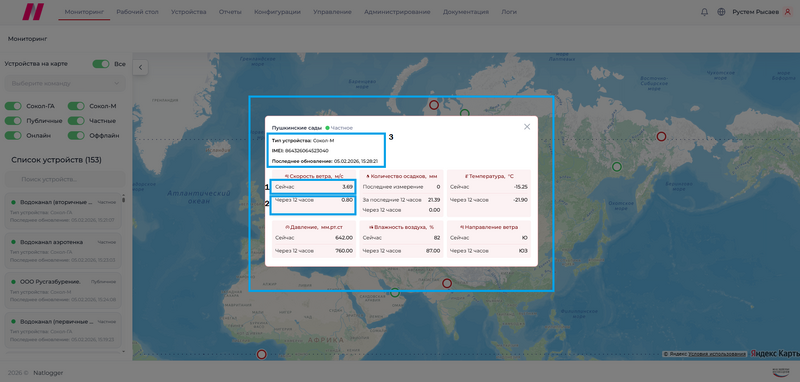Select the green map marker above the popup
The height and width of the screenshot is (382, 800).
[x=464, y=113]
